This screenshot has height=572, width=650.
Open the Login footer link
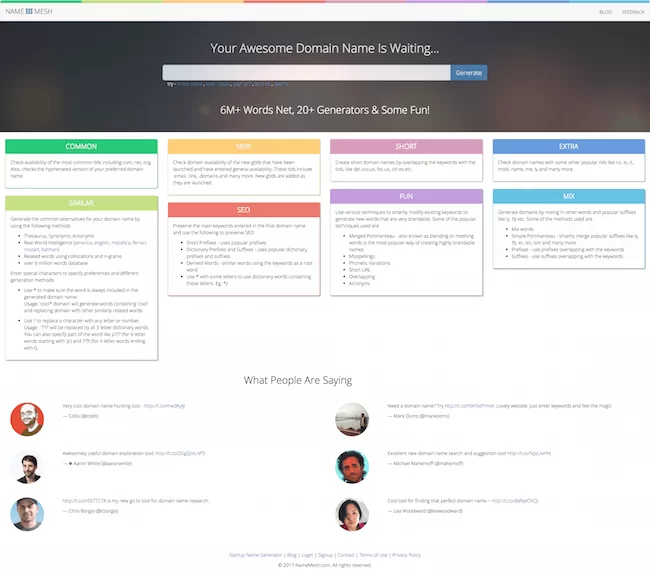(307, 555)
